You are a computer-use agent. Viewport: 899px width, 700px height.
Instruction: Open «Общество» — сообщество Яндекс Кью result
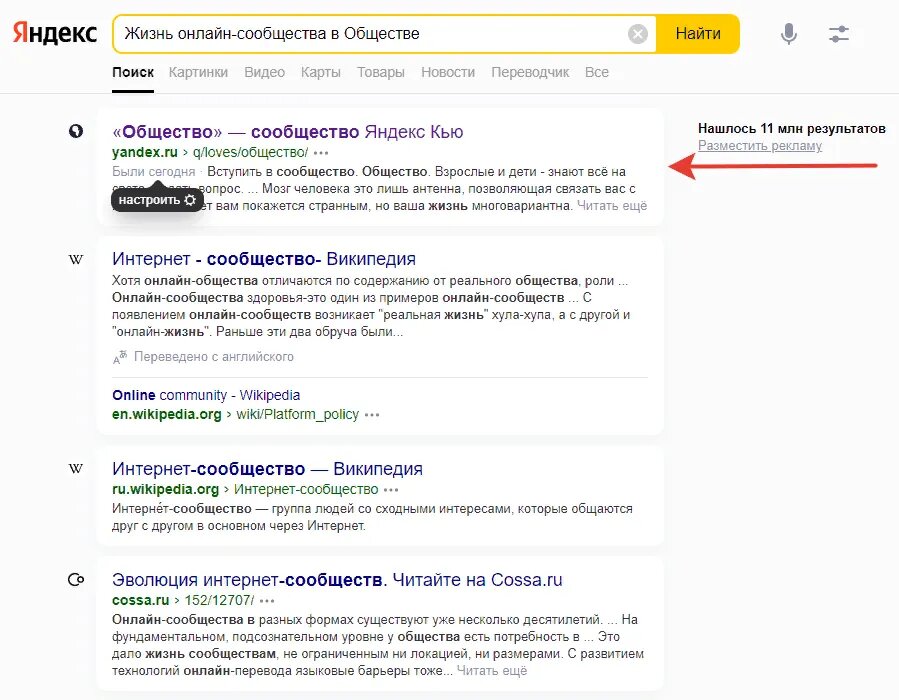pyautogui.click(x=288, y=132)
